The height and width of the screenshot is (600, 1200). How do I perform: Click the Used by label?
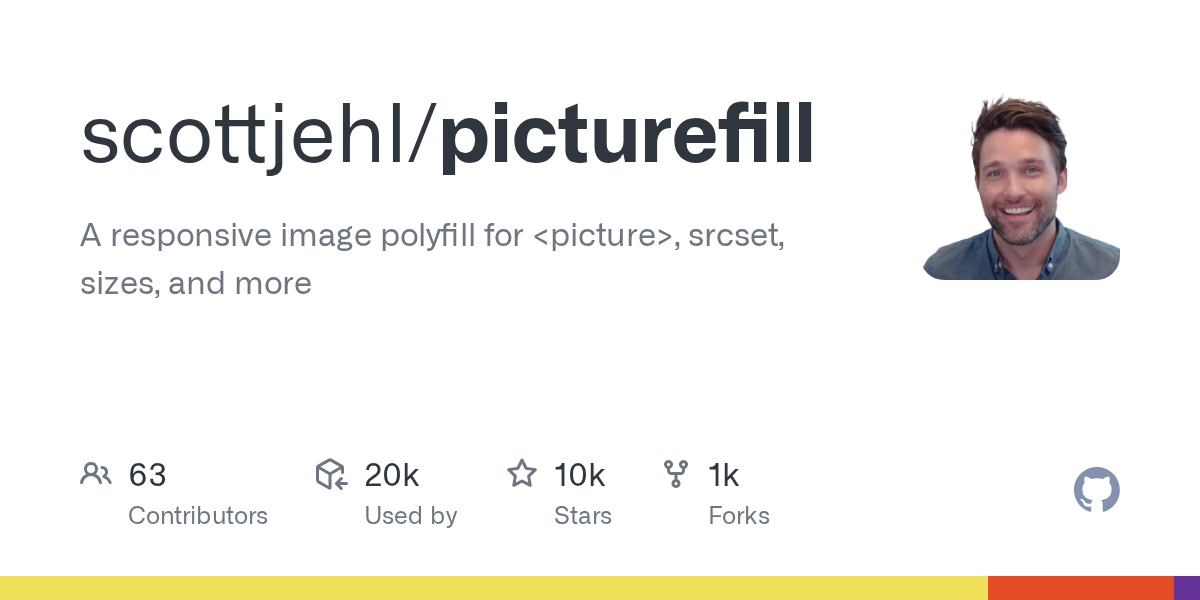pyautogui.click(x=411, y=516)
